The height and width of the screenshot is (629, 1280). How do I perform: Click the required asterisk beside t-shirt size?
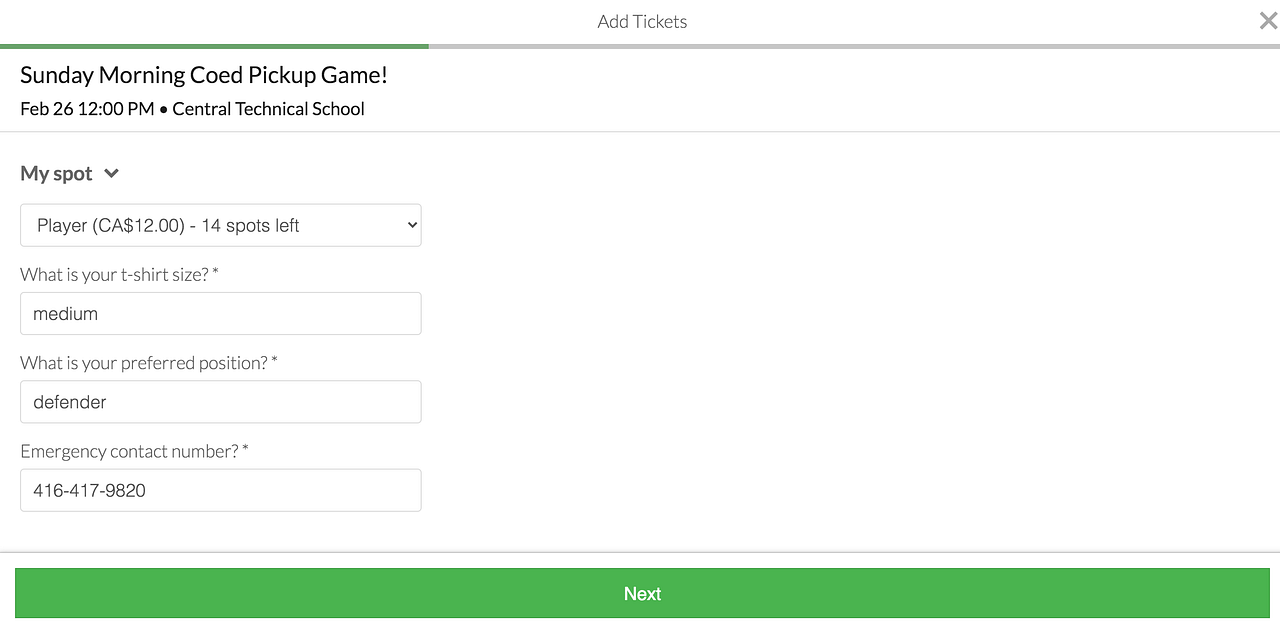pyautogui.click(x=215, y=273)
